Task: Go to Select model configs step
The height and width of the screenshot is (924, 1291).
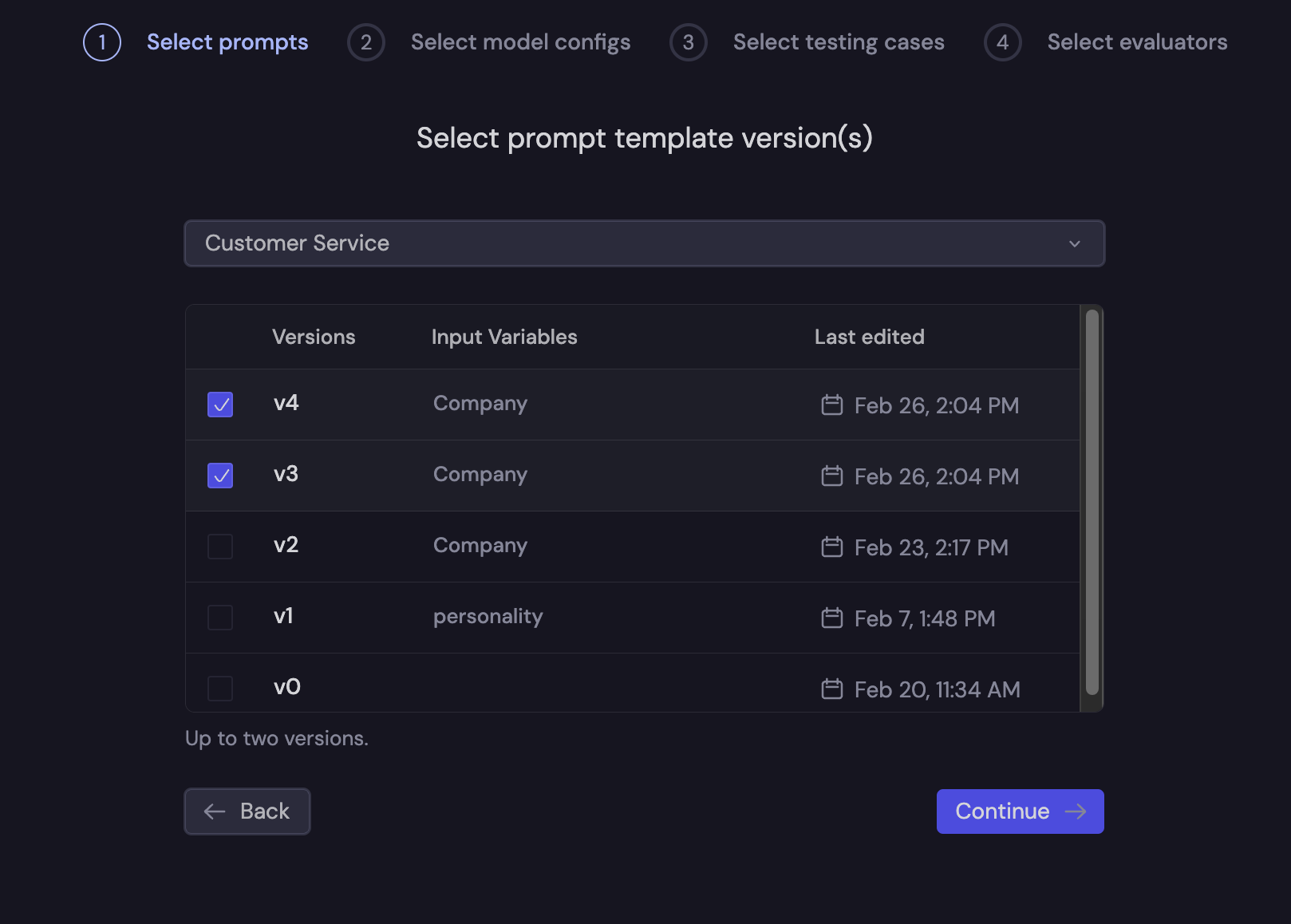Action: coord(520,42)
